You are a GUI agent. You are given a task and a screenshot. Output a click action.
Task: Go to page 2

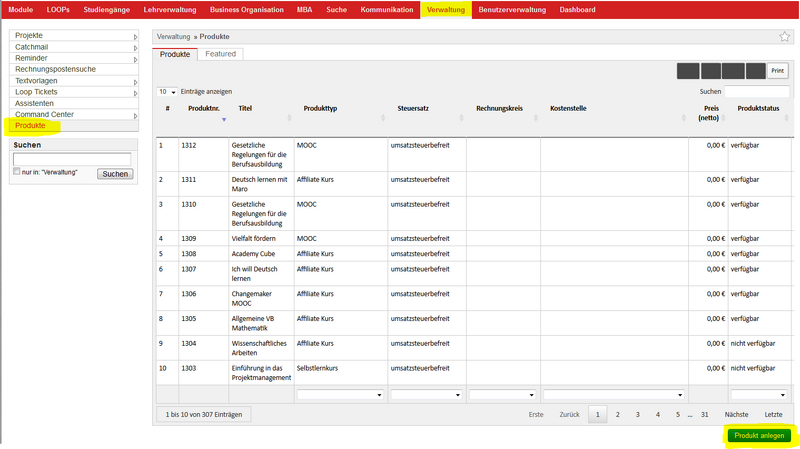[617, 415]
